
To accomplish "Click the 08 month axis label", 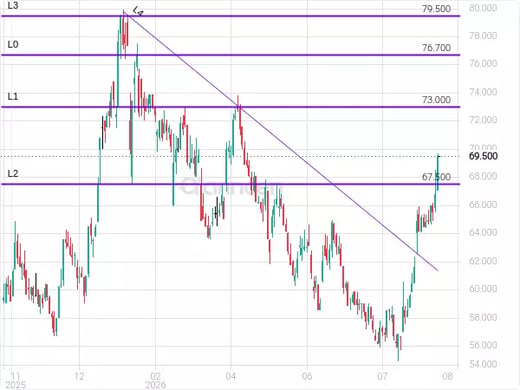I will [448, 376].
